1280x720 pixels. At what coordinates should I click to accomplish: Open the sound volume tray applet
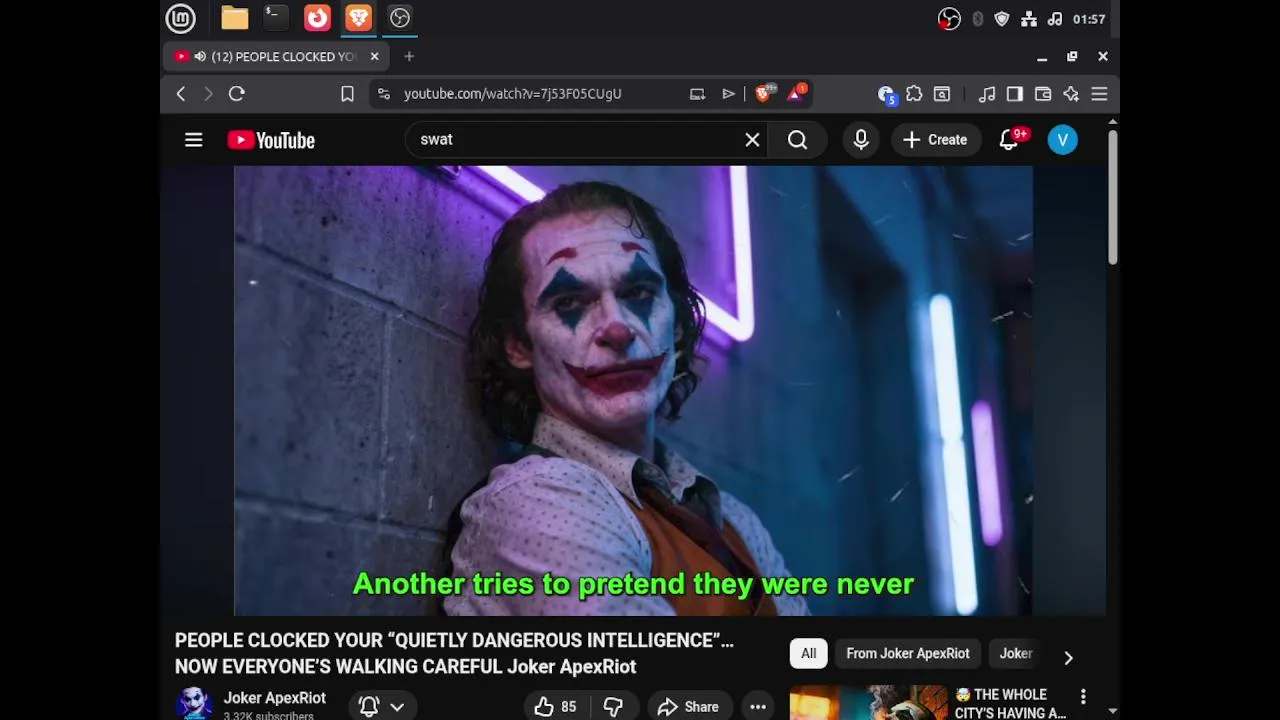click(x=1054, y=19)
